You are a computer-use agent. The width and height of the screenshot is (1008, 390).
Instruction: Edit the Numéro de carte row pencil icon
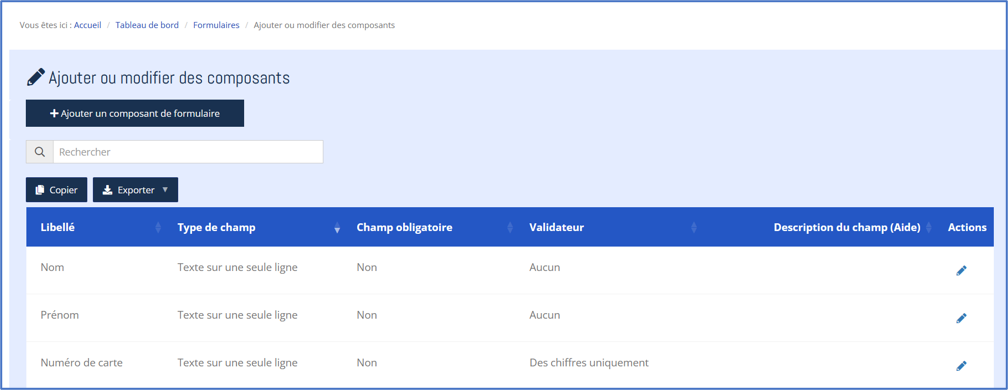pos(961,366)
